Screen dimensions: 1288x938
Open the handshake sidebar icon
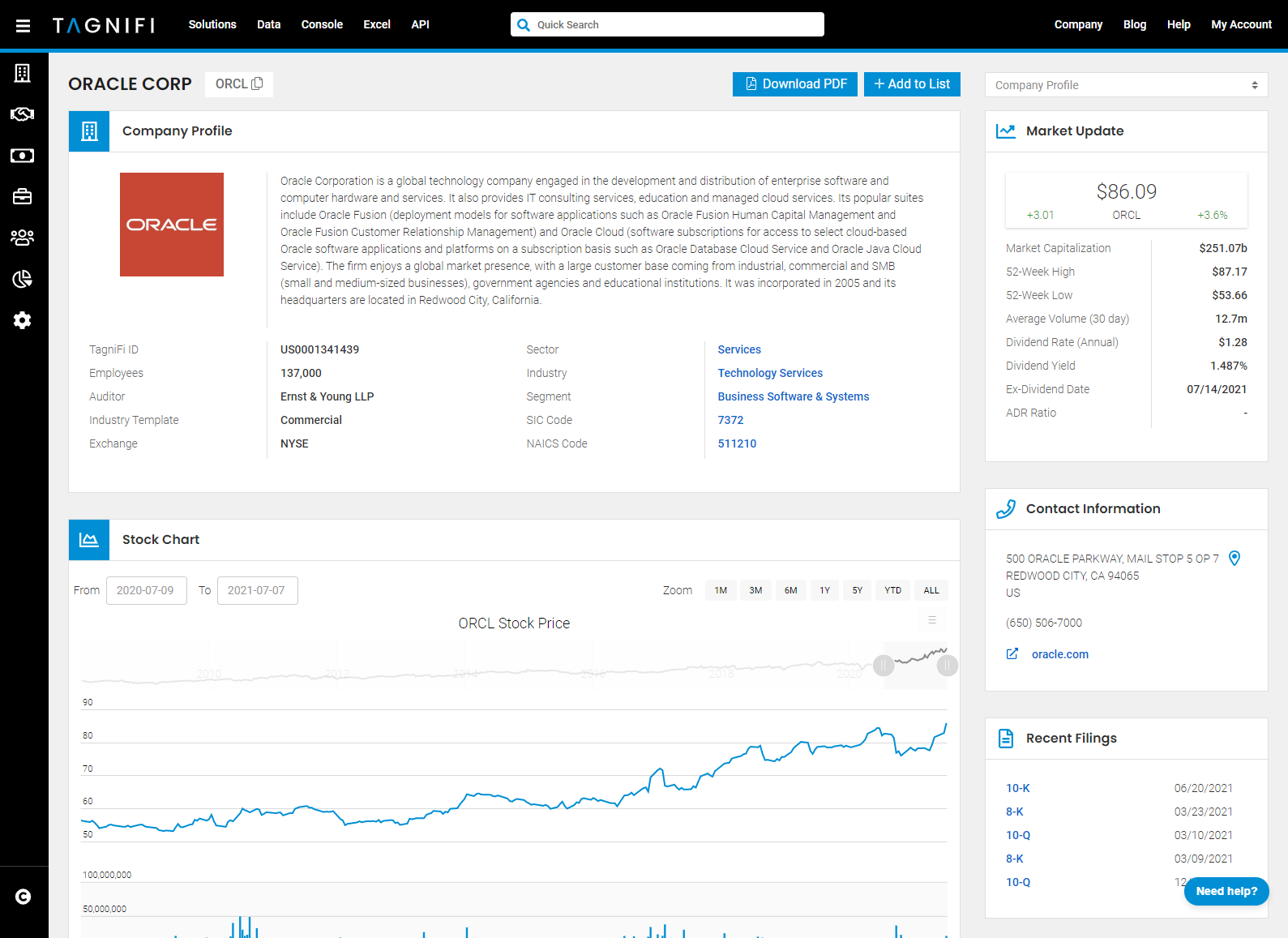[23, 114]
